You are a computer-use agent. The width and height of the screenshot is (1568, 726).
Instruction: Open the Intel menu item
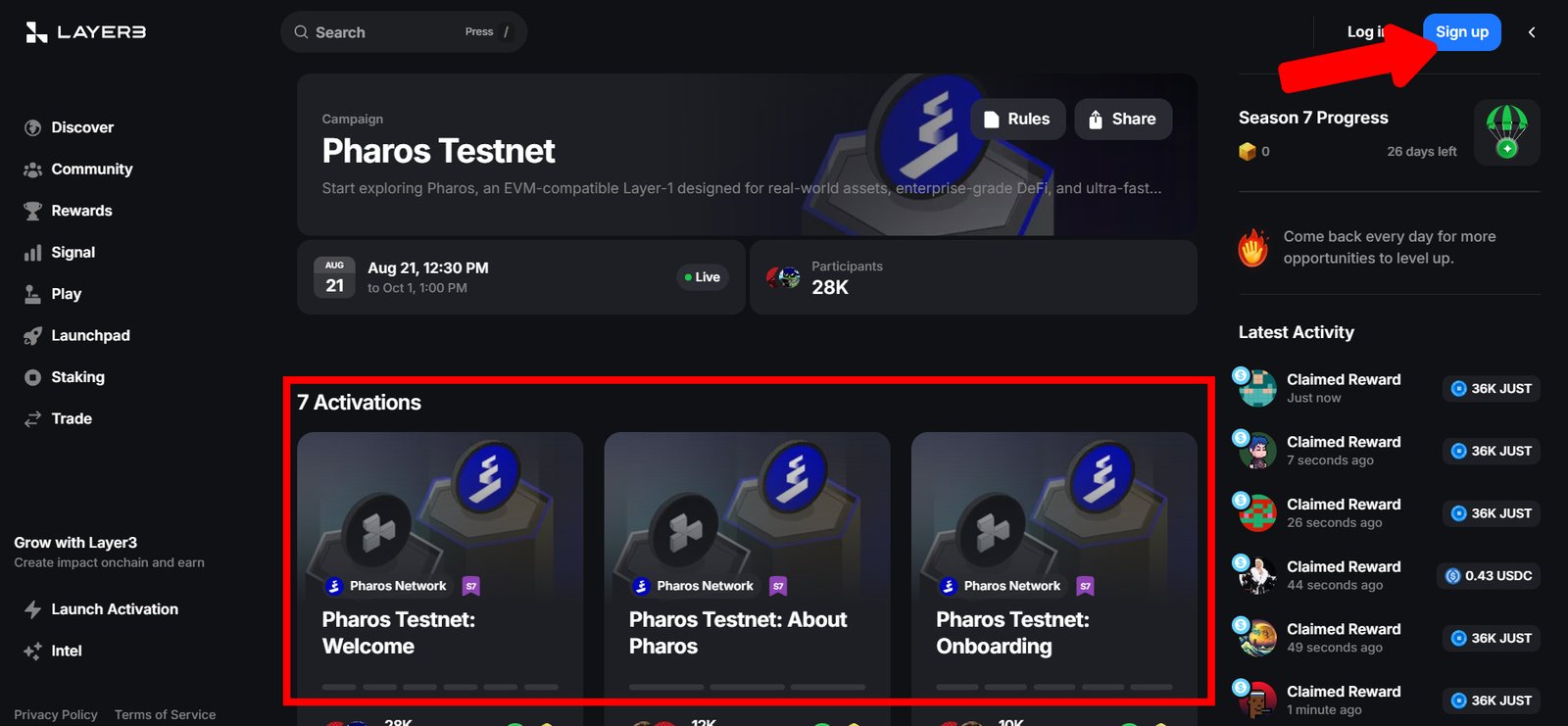[x=66, y=651]
